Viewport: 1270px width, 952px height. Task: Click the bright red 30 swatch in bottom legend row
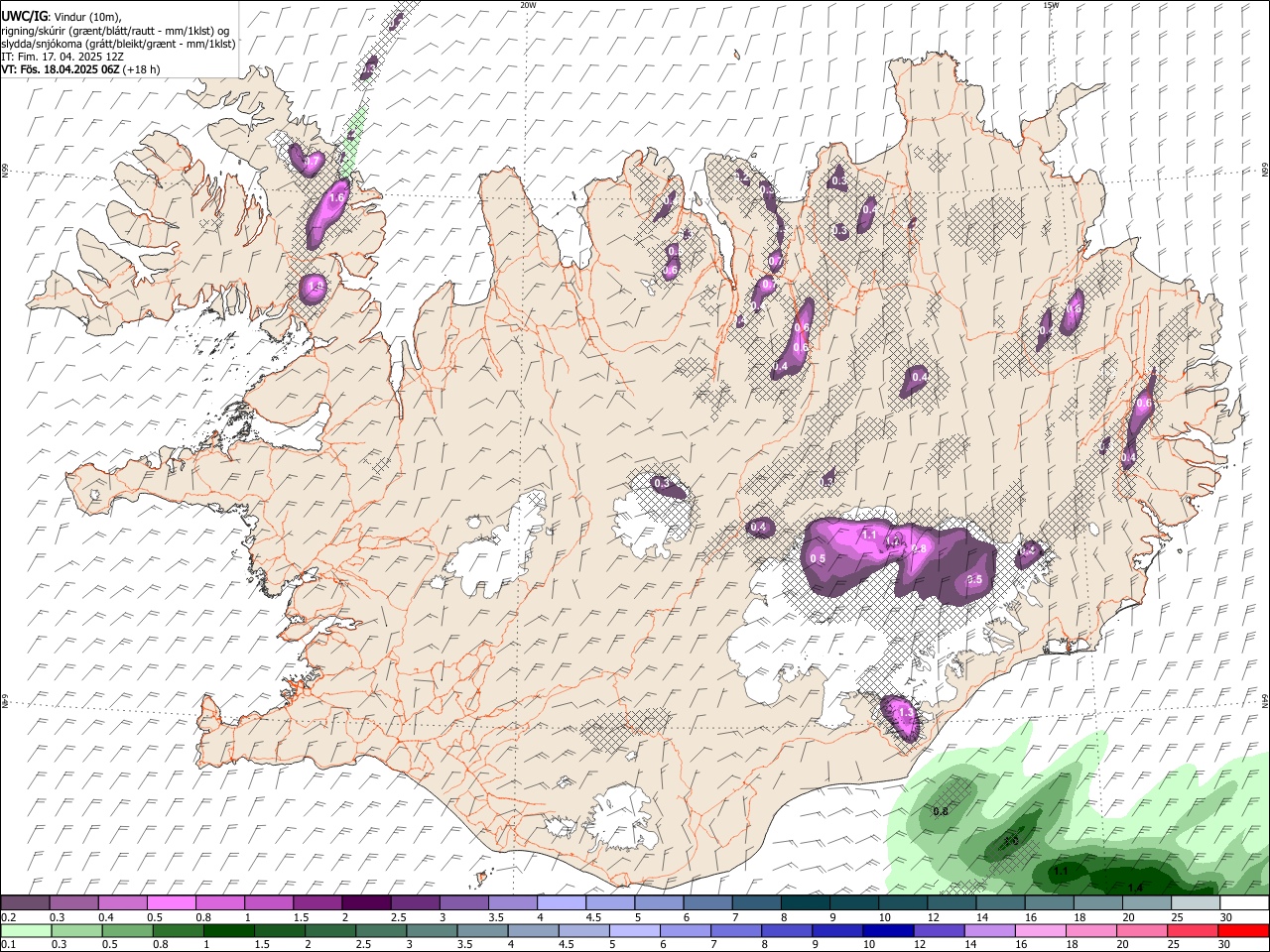[1243, 931]
